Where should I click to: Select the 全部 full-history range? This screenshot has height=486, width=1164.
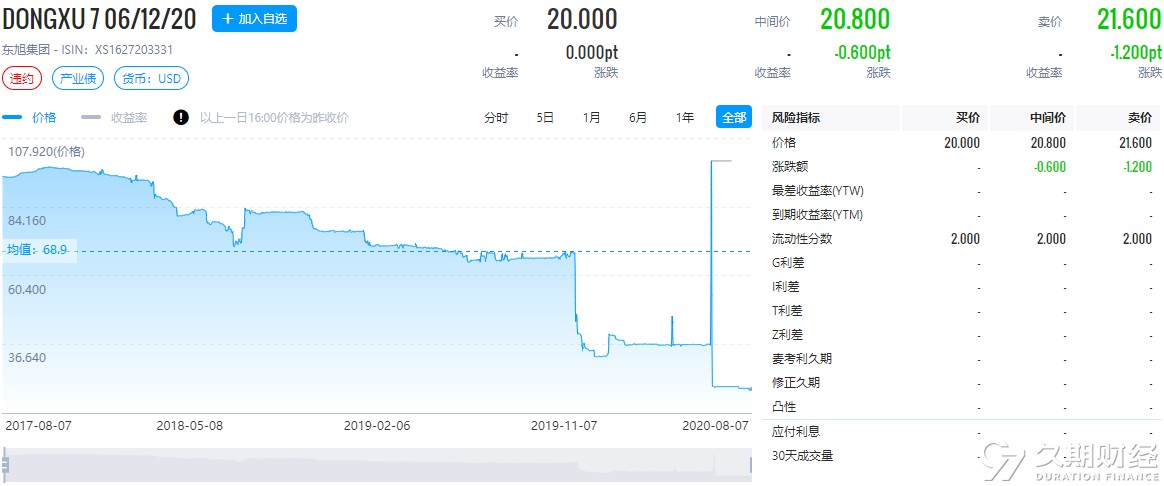tap(734, 117)
